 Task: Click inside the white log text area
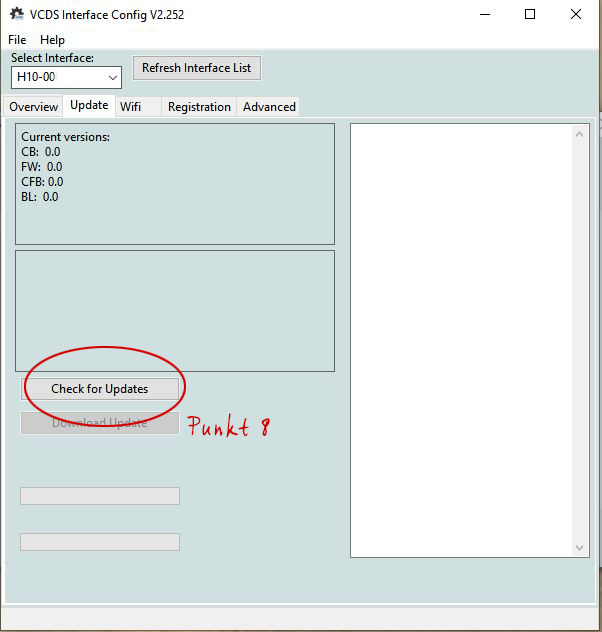[x=461, y=341]
